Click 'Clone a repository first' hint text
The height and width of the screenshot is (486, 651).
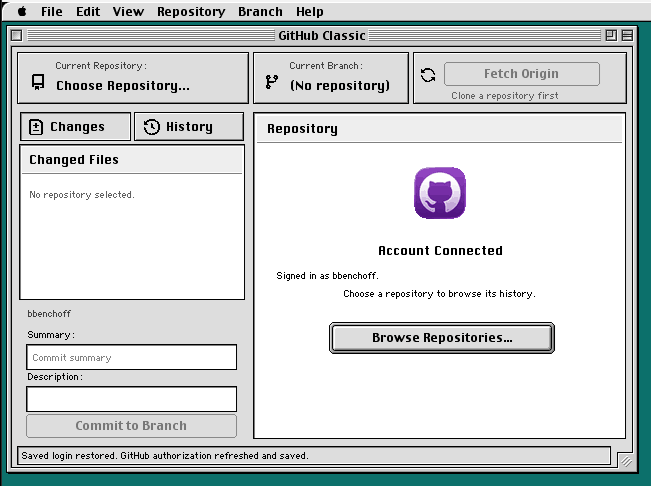point(504,96)
